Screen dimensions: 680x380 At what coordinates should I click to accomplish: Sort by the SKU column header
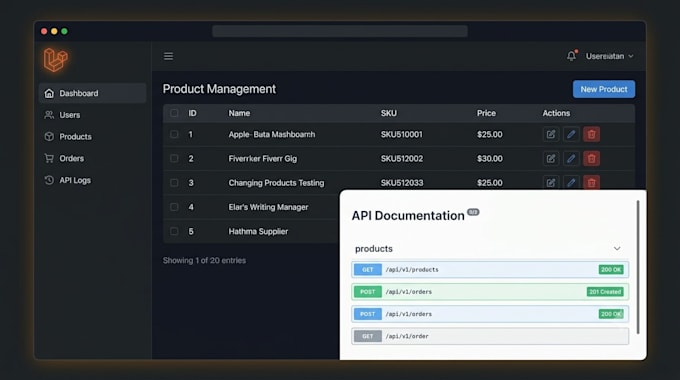pyautogui.click(x=389, y=113)
